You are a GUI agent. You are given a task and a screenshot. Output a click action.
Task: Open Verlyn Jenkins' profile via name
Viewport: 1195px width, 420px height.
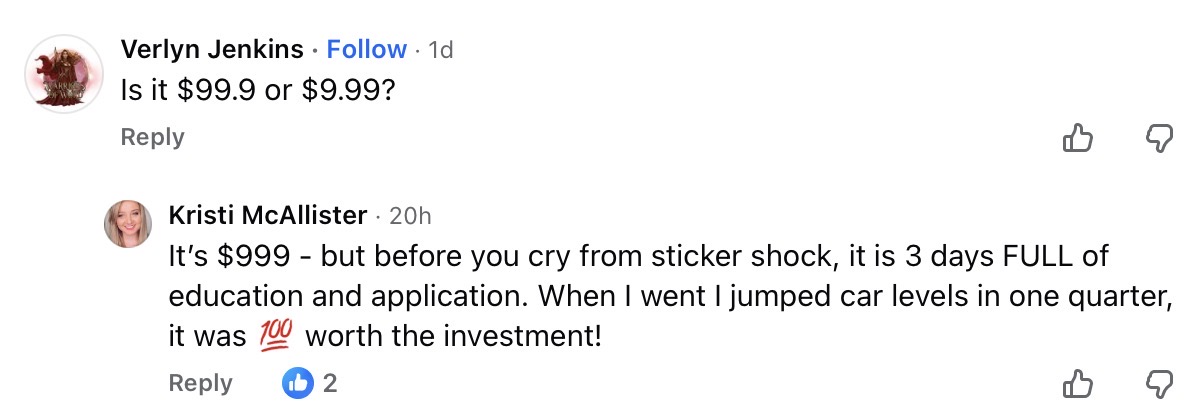(212, 49)
